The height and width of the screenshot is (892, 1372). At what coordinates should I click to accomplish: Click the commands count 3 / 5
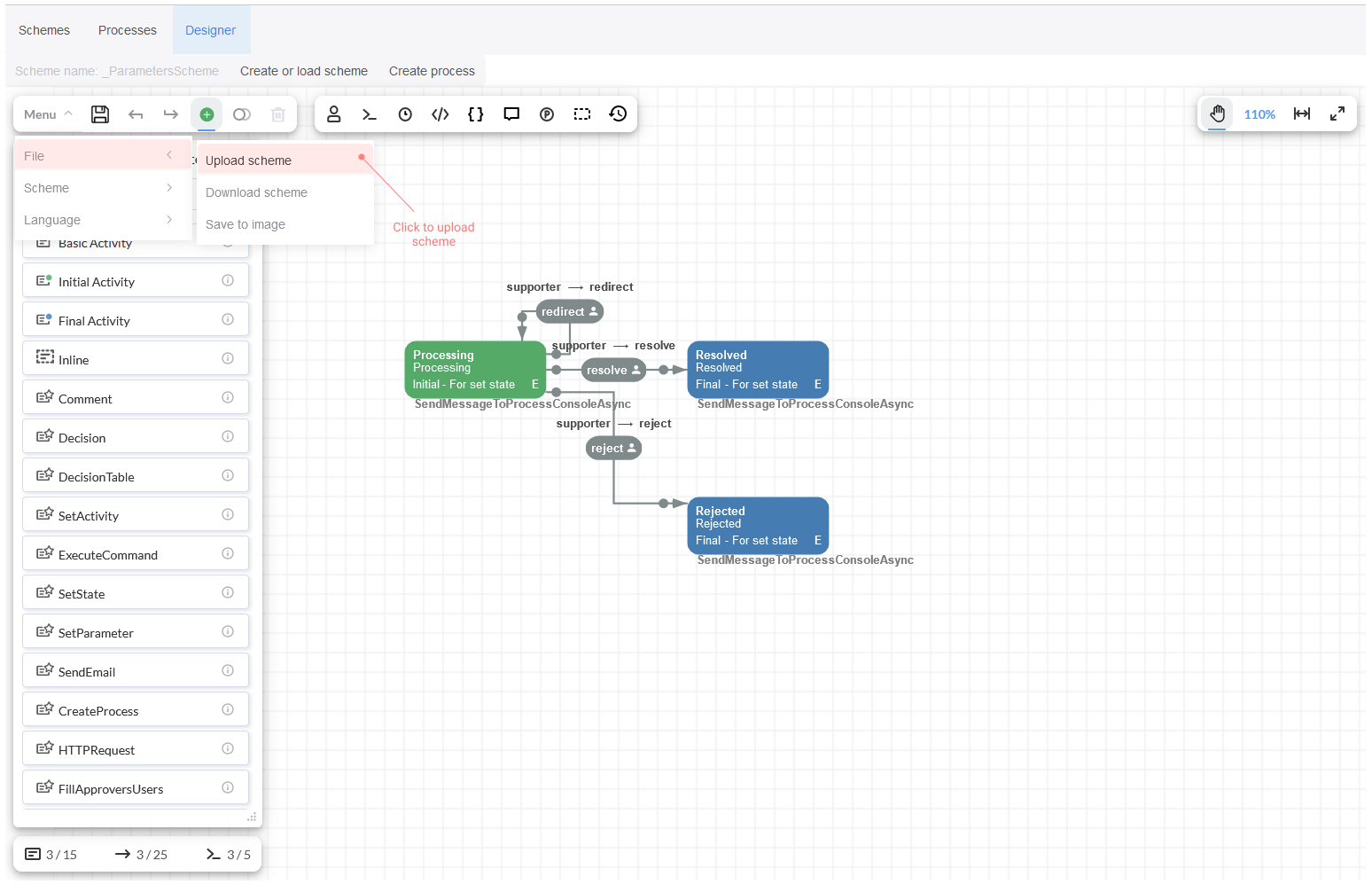pyautogui.click(x=229, y=855)
